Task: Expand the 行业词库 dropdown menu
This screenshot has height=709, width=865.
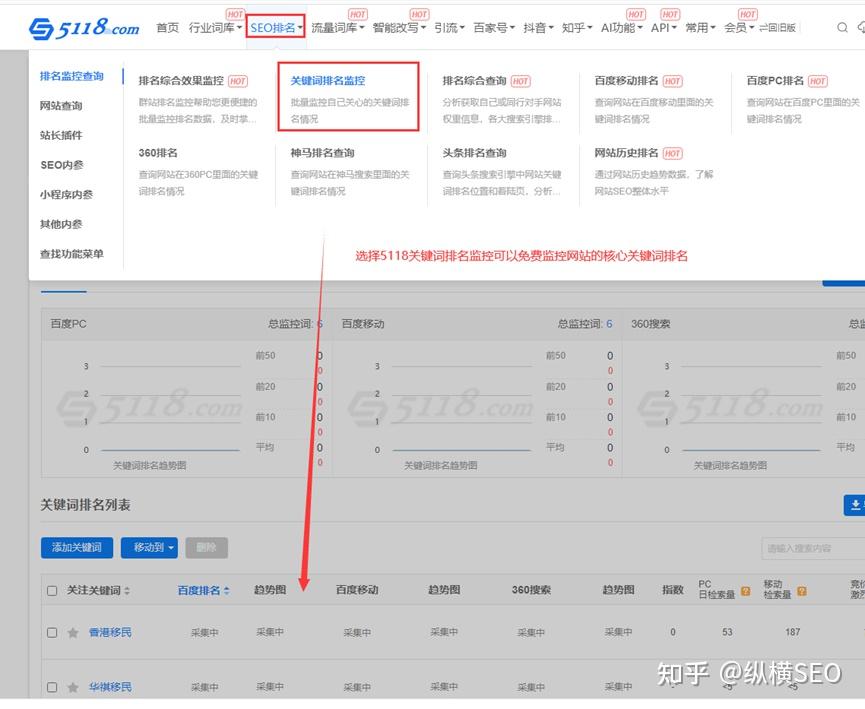Action: [215, 28]
